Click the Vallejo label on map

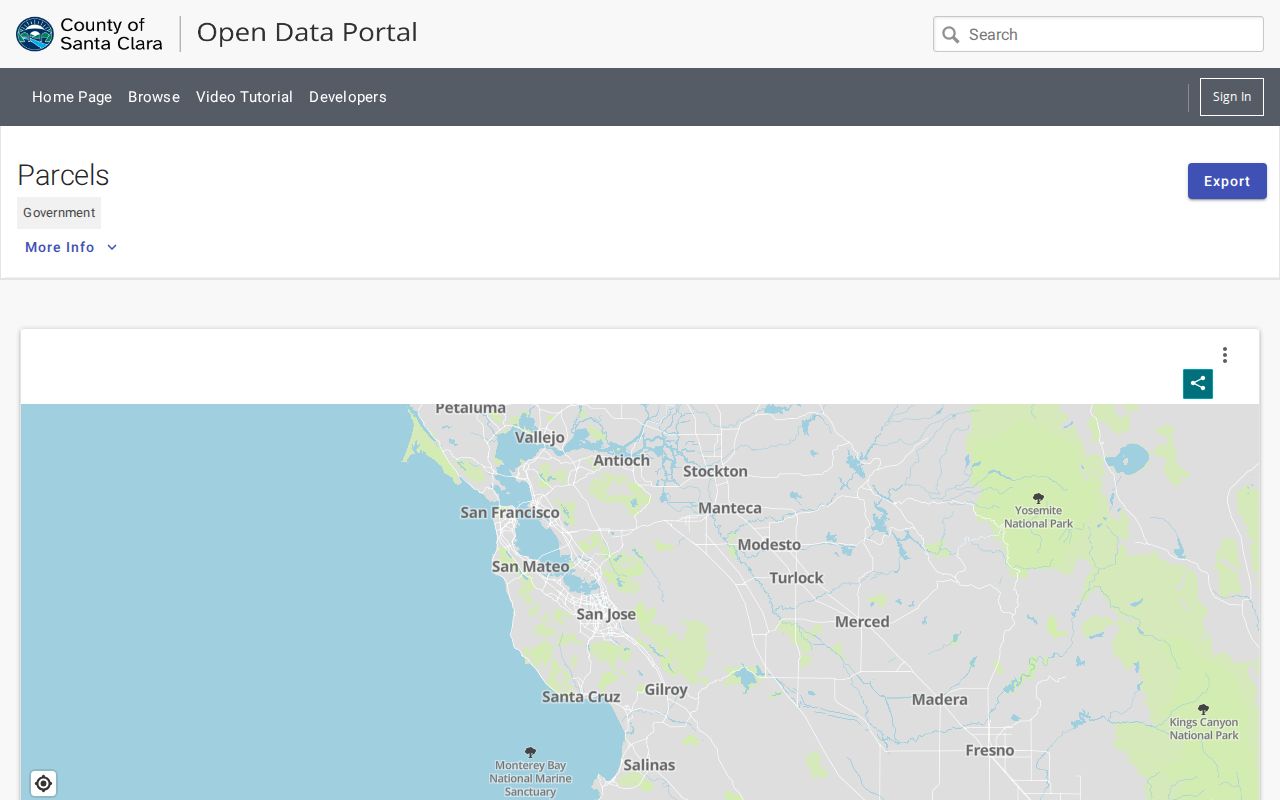[540, 437]
